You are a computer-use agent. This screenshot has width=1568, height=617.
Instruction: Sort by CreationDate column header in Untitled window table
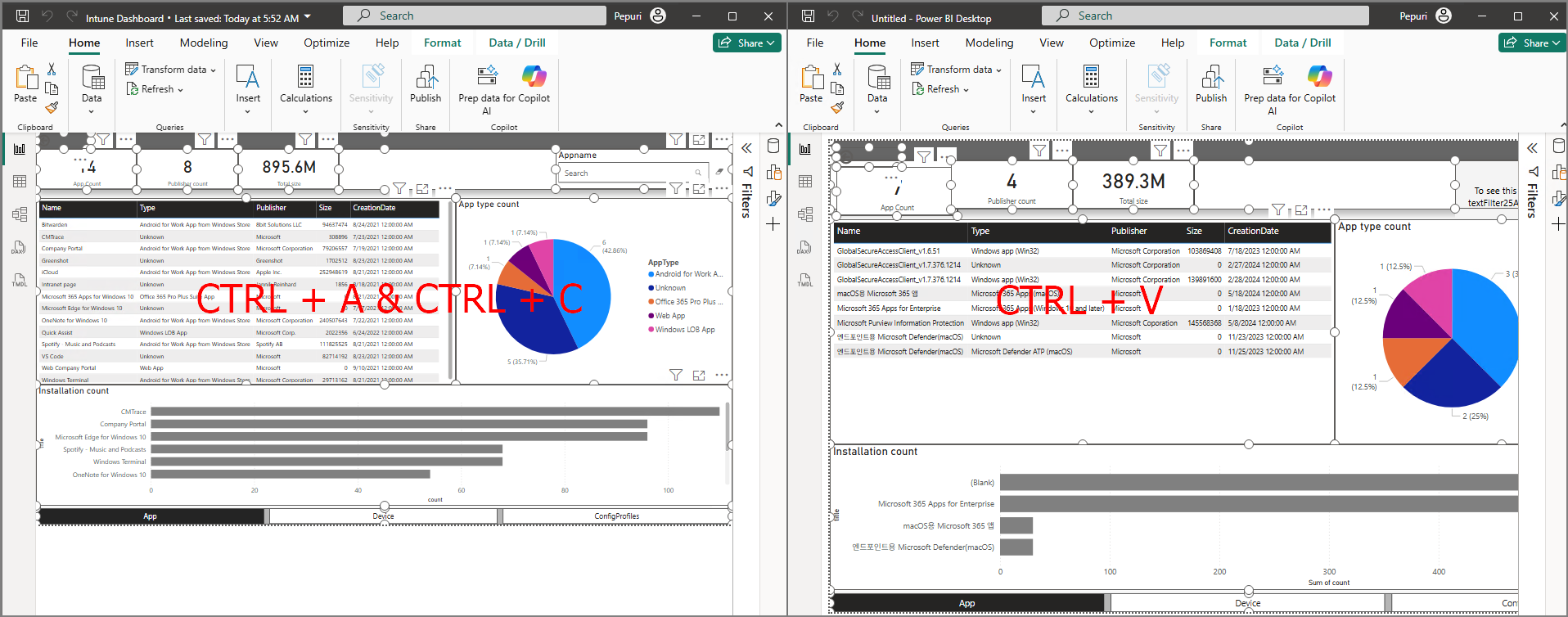click(1252, 231)
